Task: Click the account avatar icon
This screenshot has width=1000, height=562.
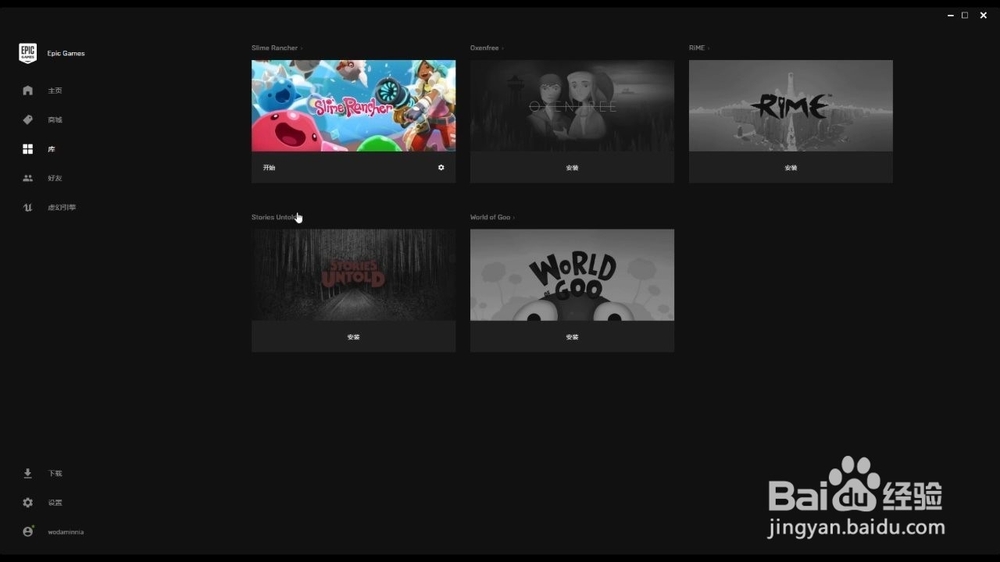Action: (x=27, y=531)
